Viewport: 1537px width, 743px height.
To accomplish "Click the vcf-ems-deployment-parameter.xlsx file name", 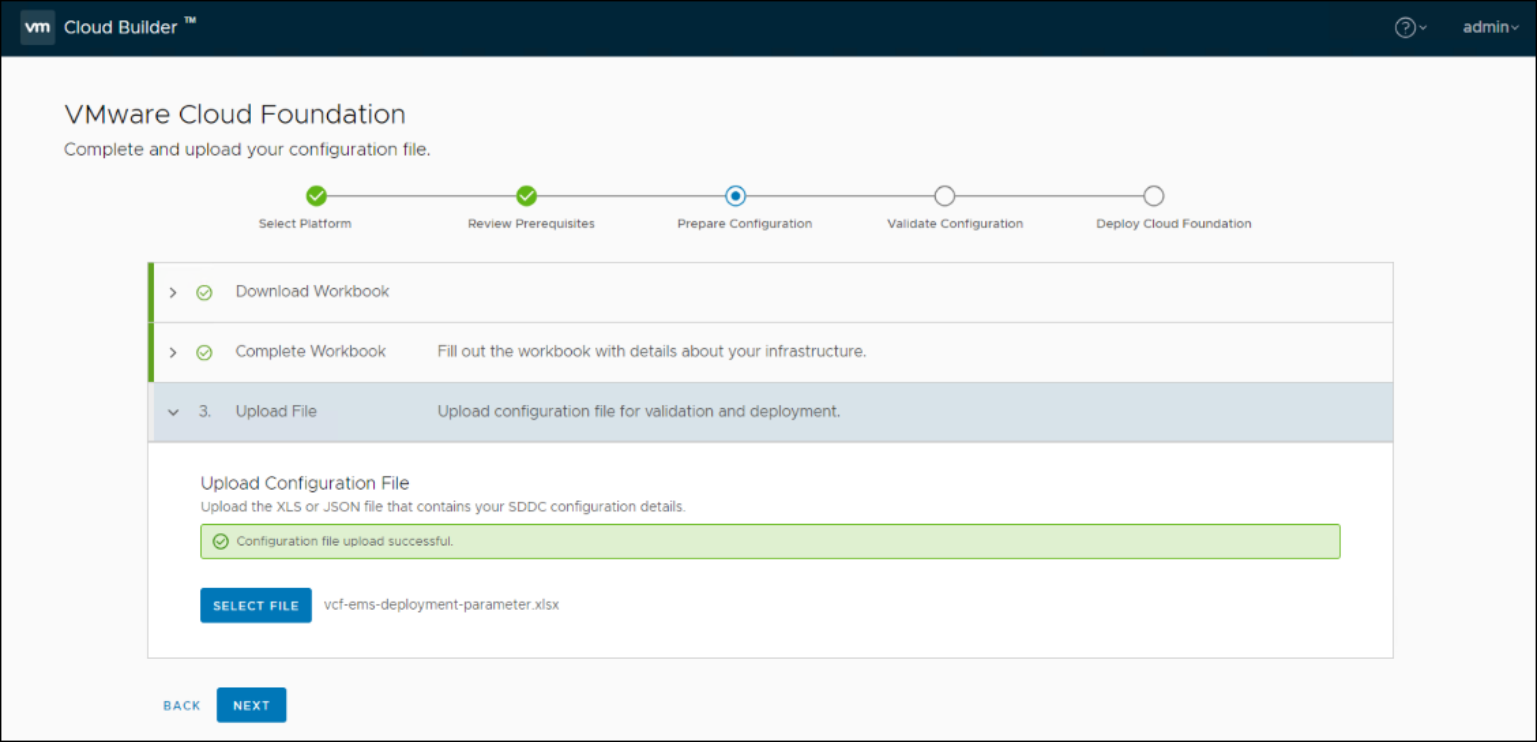I will (x=442, y=605).
